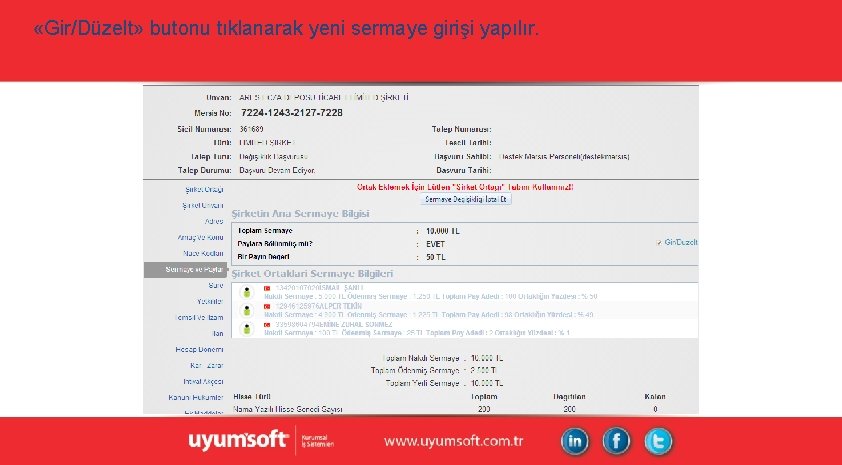
Task: Open the Süre sidebar tab
Action: point(216,286)
